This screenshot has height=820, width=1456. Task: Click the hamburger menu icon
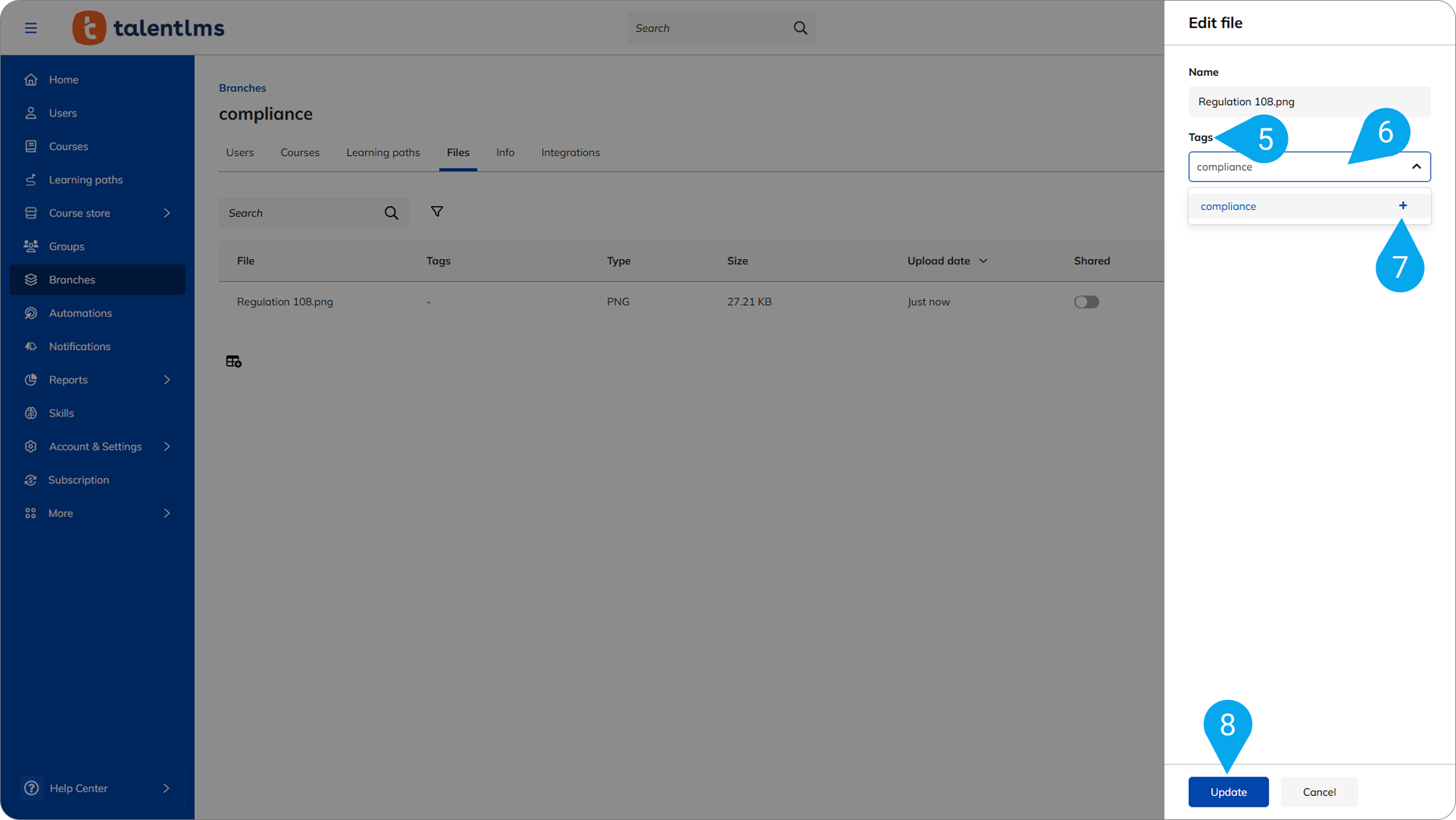pyautogui.click(x=30, y=28)
